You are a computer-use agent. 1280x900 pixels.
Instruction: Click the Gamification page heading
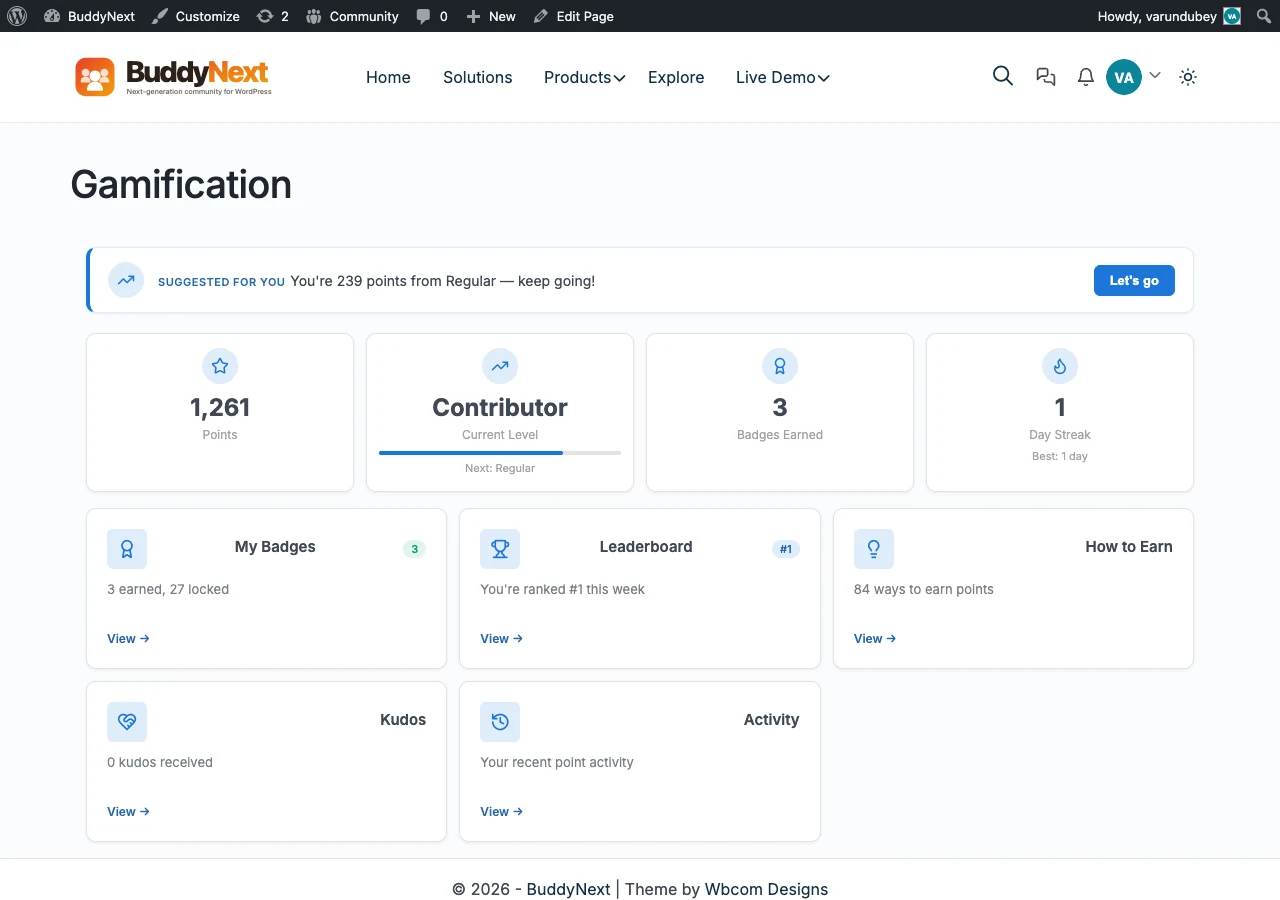[181, 185]
